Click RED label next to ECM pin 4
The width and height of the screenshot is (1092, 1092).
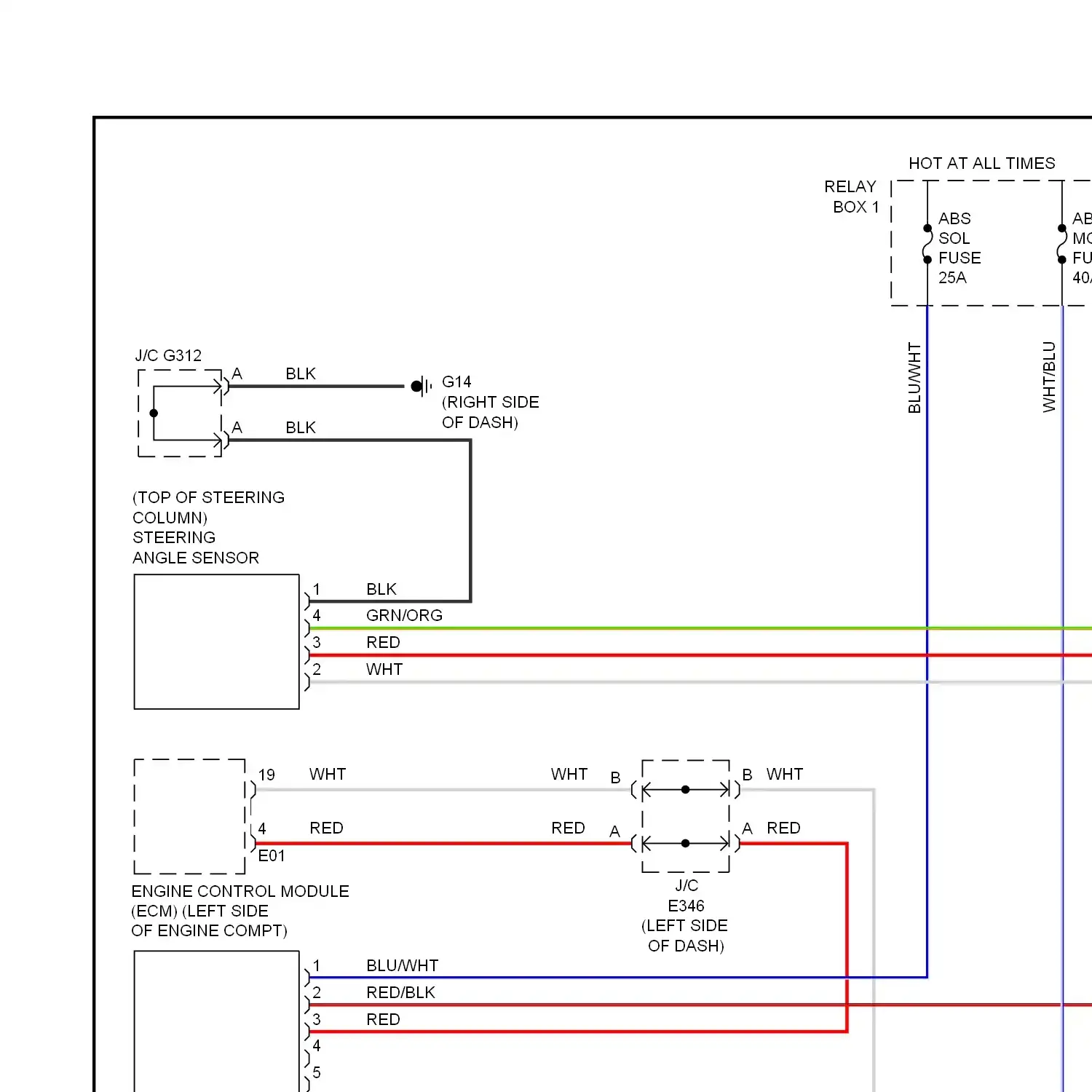coord(326,828)
